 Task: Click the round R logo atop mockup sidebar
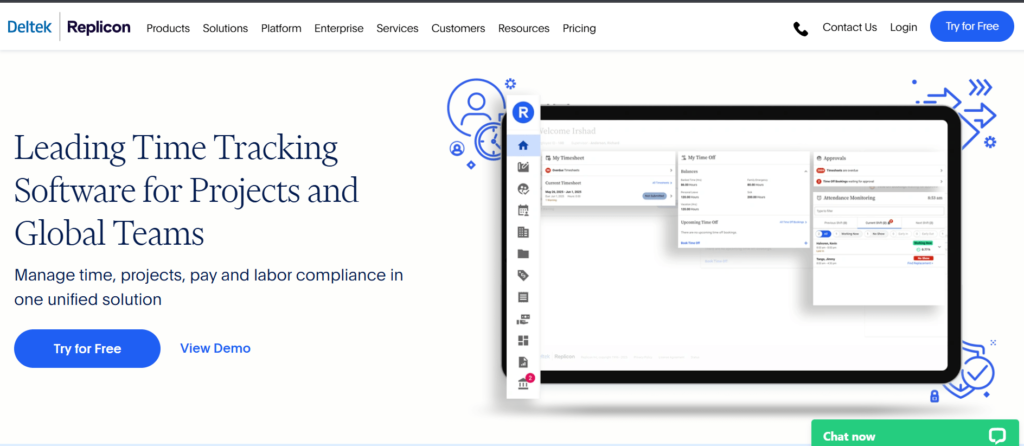pyautogui.click(x=522, y=112)
